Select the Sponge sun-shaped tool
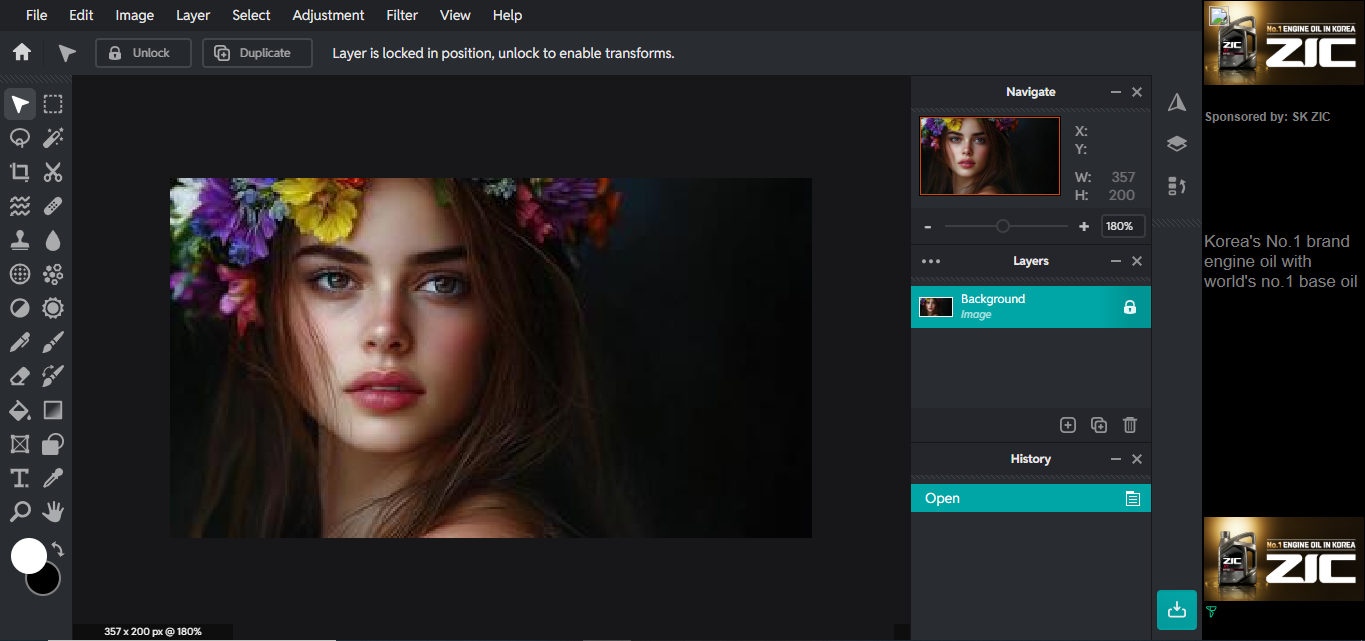 pyautogui.click(x=53, y=308)
